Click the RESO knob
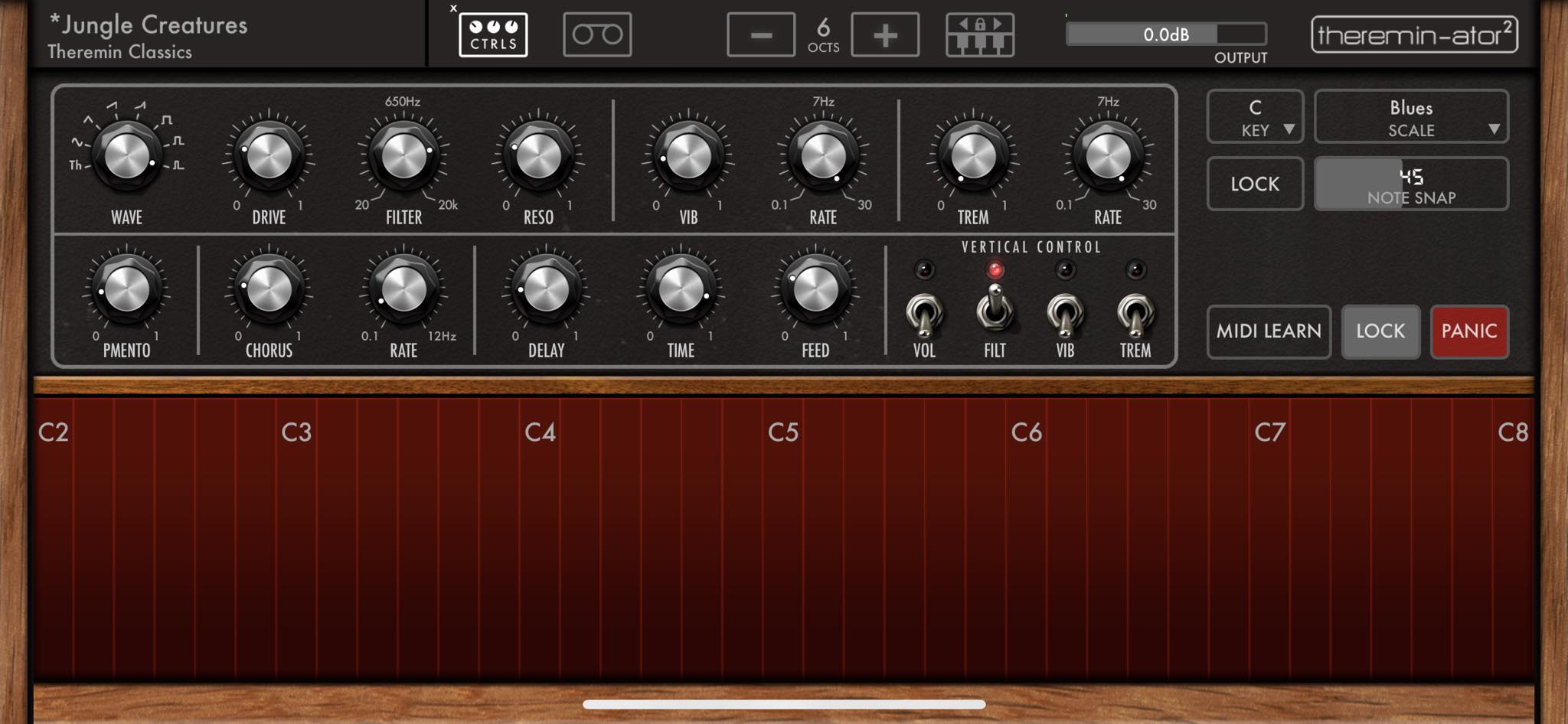Image resolution: width=1568 pixels, height=724 pixels. point(538,156)
